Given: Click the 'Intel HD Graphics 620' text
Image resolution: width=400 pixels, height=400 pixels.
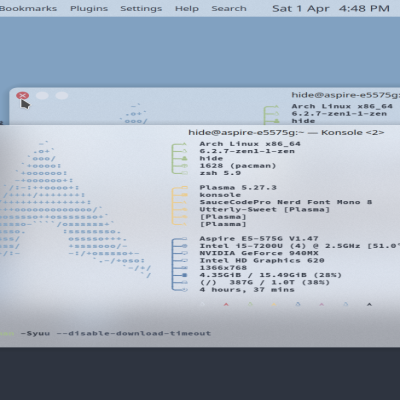Looking at the screenshot, I should [x=262, y=261].
